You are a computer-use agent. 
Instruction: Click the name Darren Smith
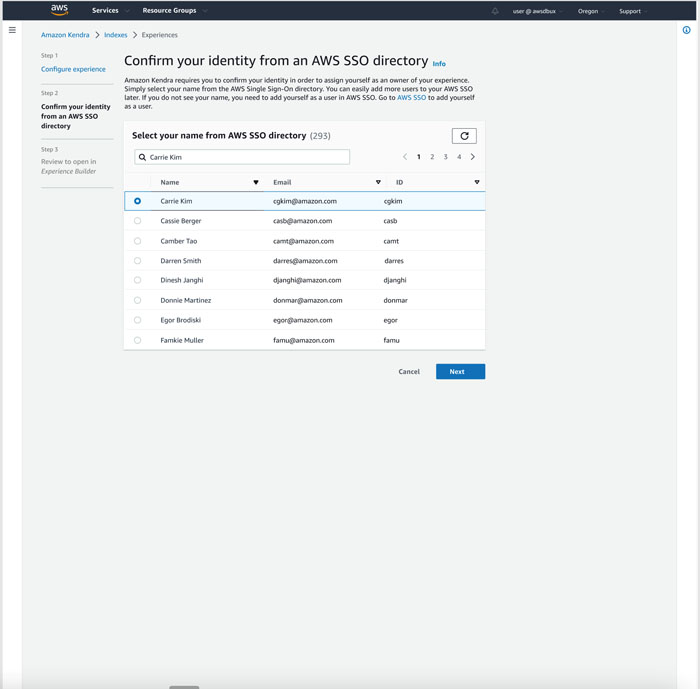click(x=181, y=260)
